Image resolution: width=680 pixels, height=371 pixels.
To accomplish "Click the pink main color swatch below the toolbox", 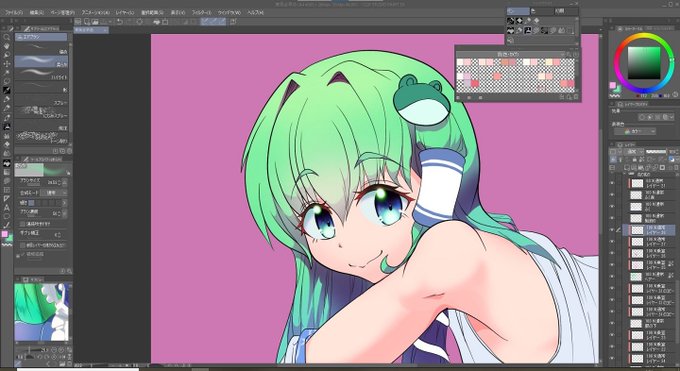I will tap(5, 234).
